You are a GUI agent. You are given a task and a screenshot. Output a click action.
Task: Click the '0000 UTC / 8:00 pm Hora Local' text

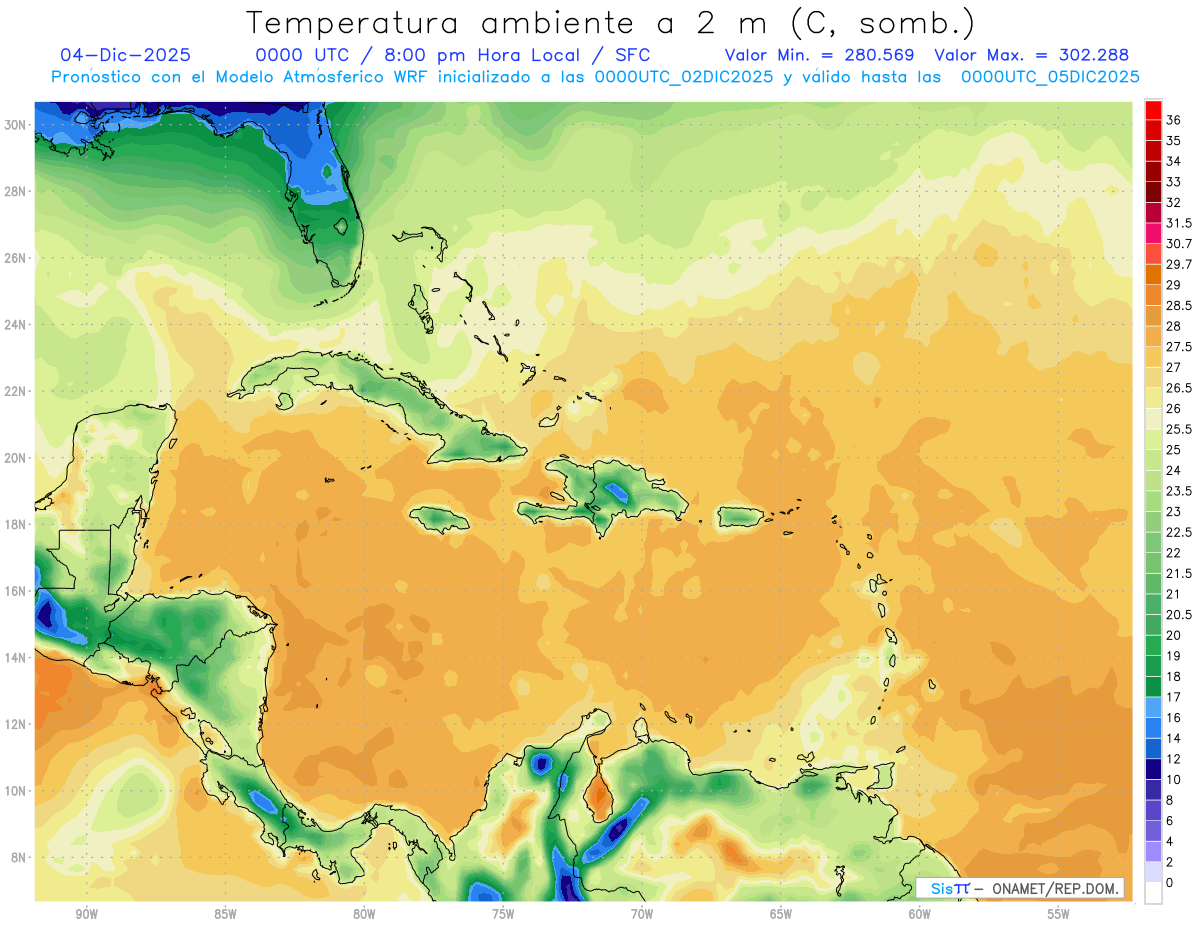pos(418,55)
